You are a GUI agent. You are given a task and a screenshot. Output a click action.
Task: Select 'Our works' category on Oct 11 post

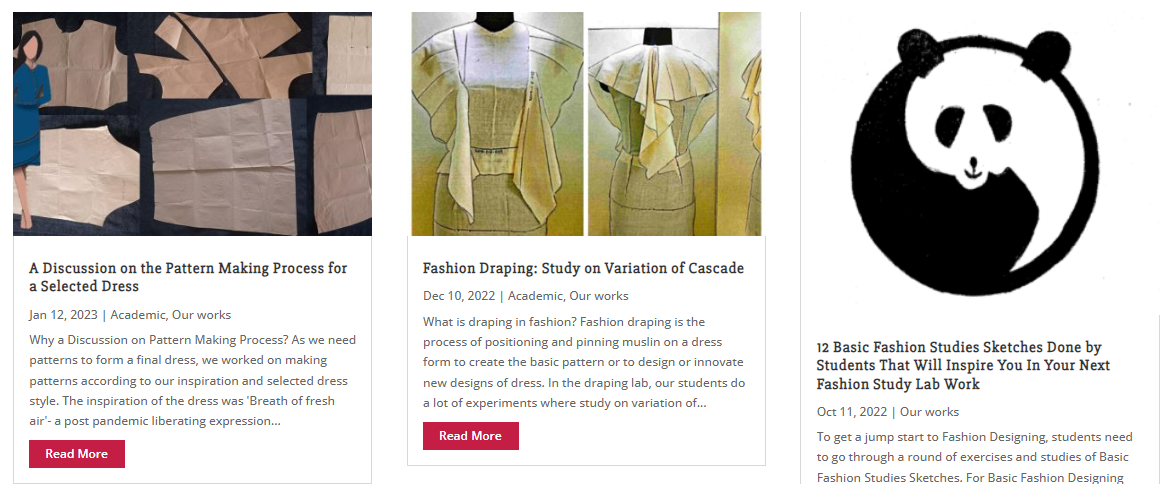(929, 411)
